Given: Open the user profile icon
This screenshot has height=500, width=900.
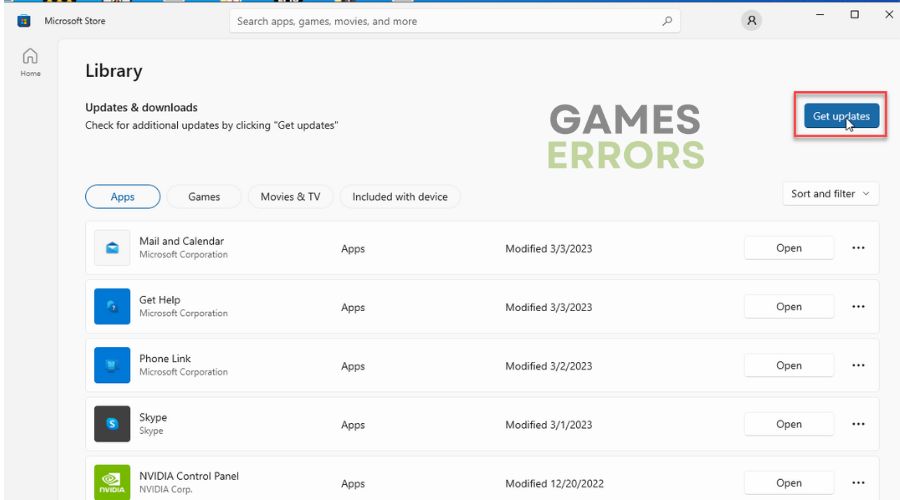Looking at the screenshot, I should (x=751, y=21).
